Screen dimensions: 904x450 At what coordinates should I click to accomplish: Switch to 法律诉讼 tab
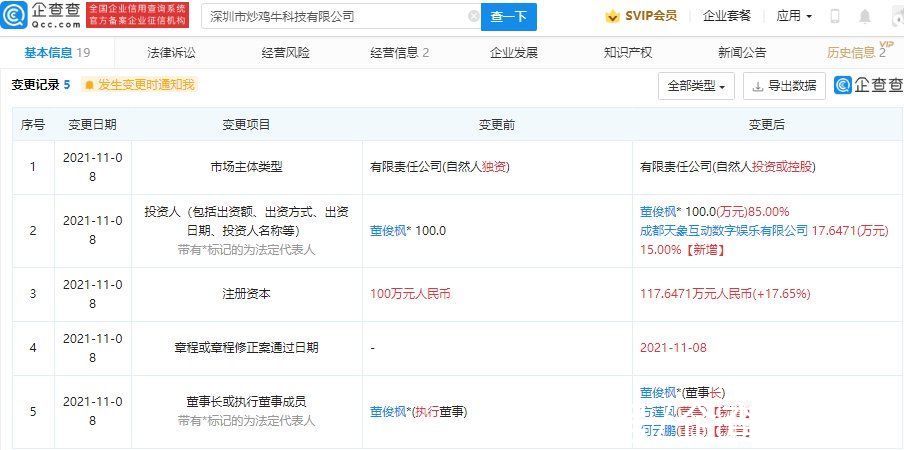pyautogui.click(x=171, y=53)
